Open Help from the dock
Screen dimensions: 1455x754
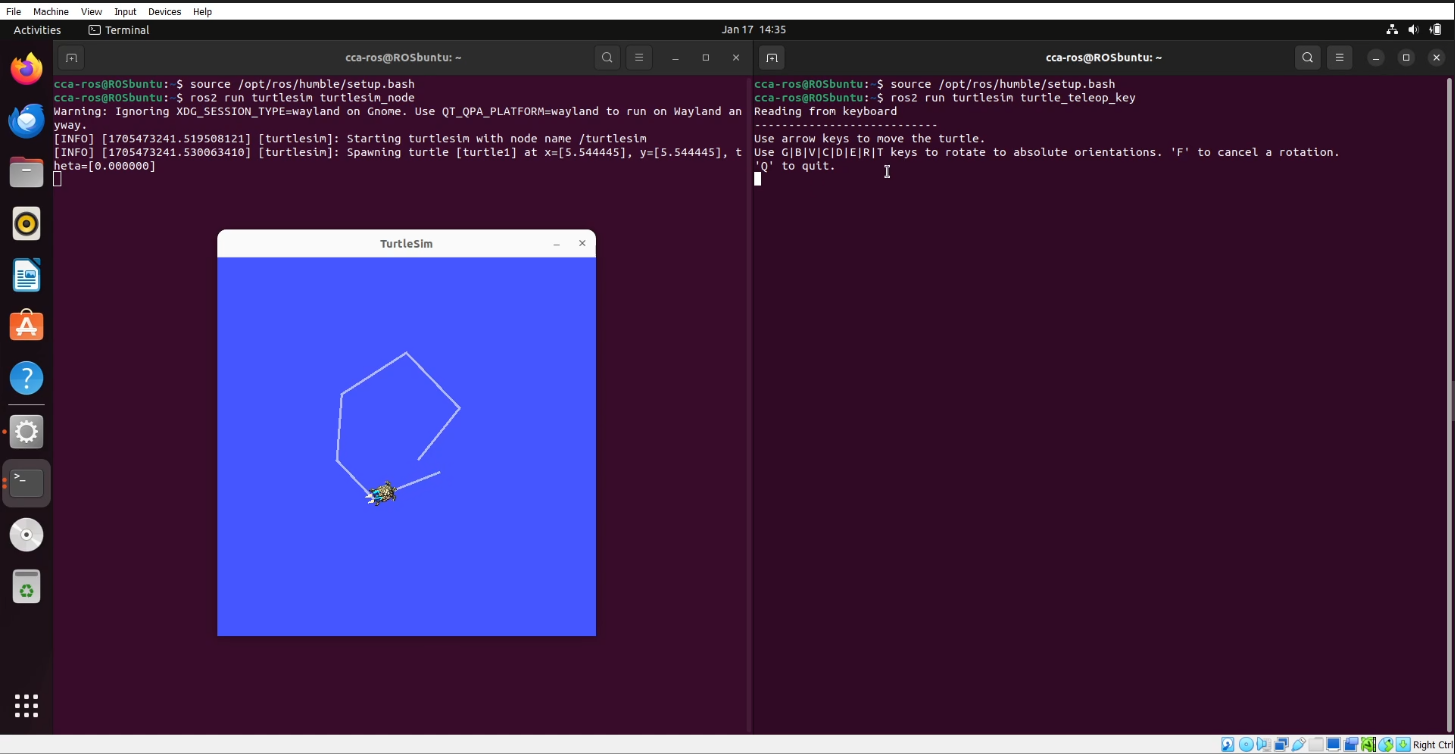tap(27, 378)
